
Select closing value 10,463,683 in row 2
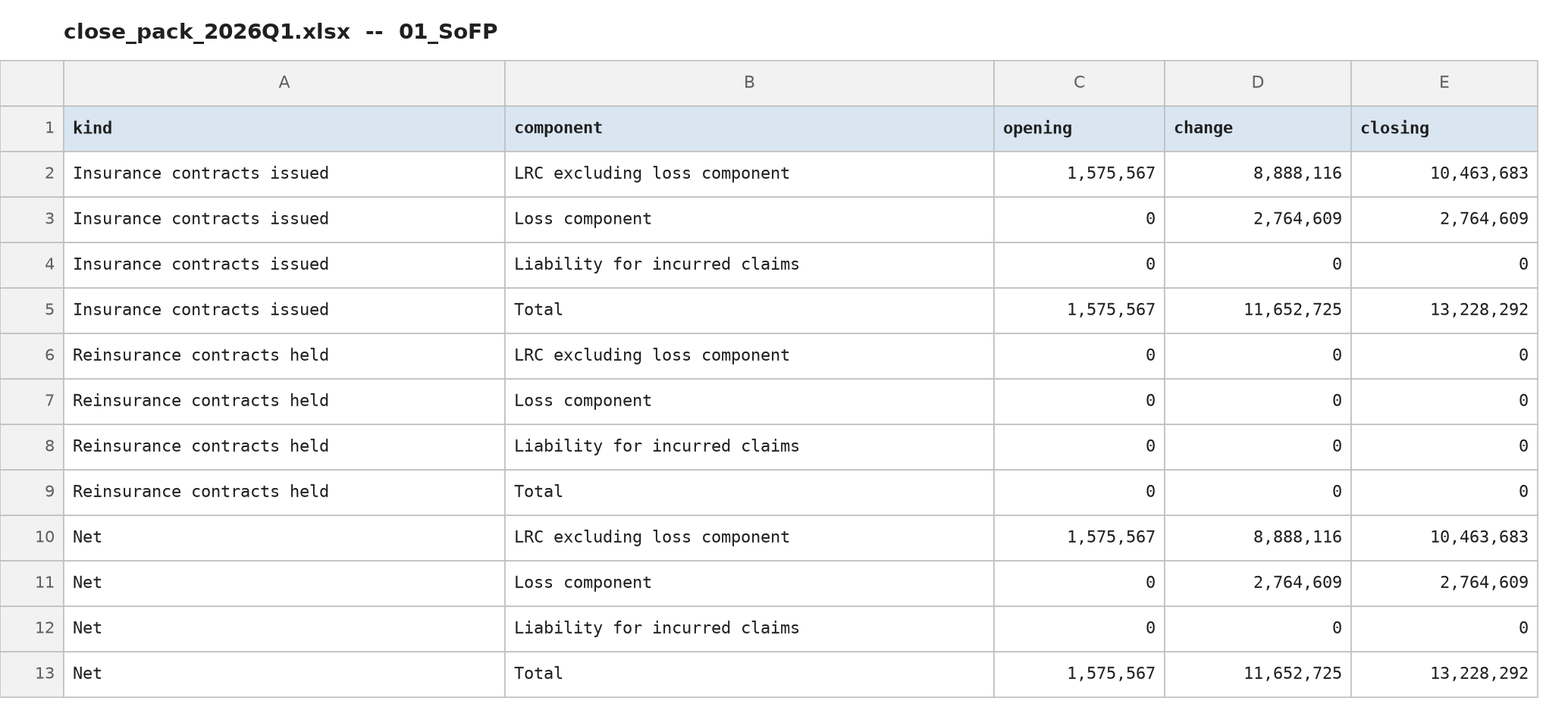point(1444,174)
